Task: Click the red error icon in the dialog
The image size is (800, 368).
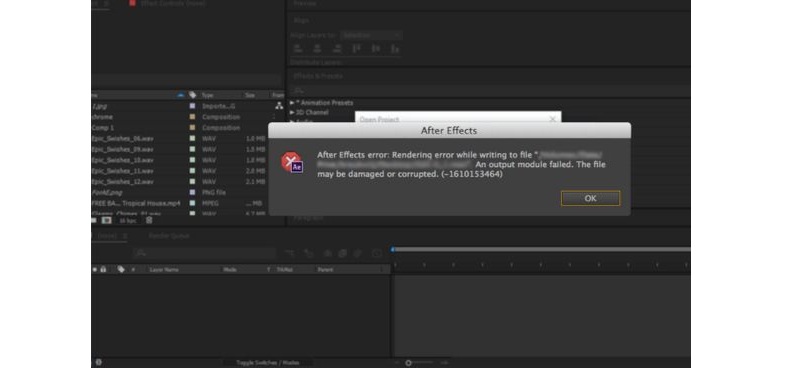Action: click(291, 162)
